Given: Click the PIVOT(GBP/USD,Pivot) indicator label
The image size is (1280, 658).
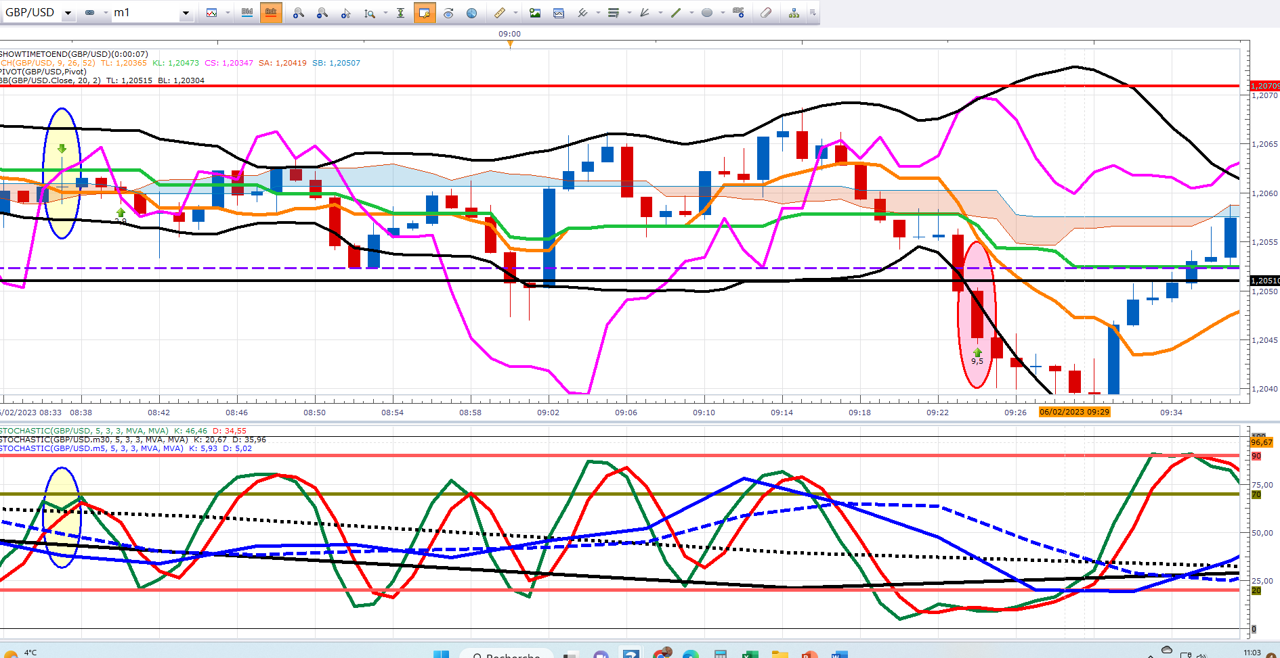Looking at the screenshot, I should pos(43,72).
